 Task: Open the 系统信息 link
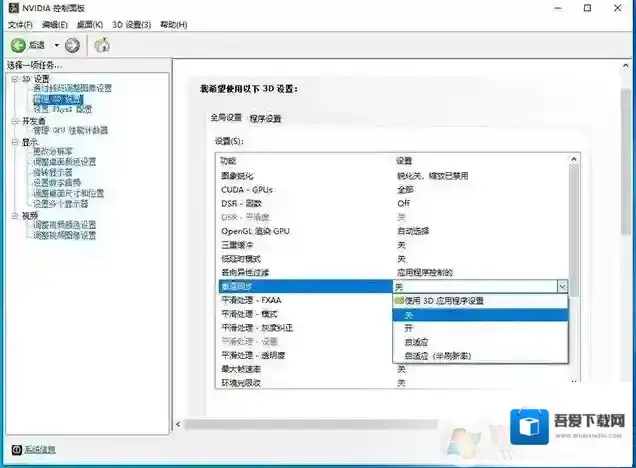pos(39,449)
